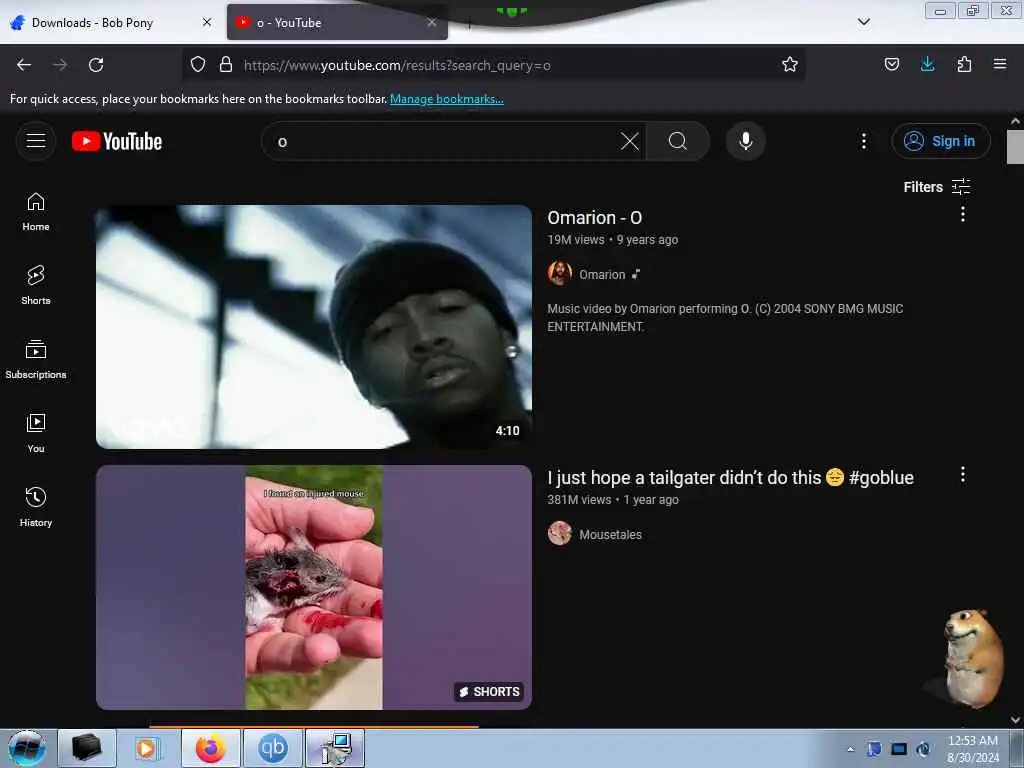Open Firefox from the taskbar
The width and height of the screenshot is (1024, 768).
(x=210, y=748)
